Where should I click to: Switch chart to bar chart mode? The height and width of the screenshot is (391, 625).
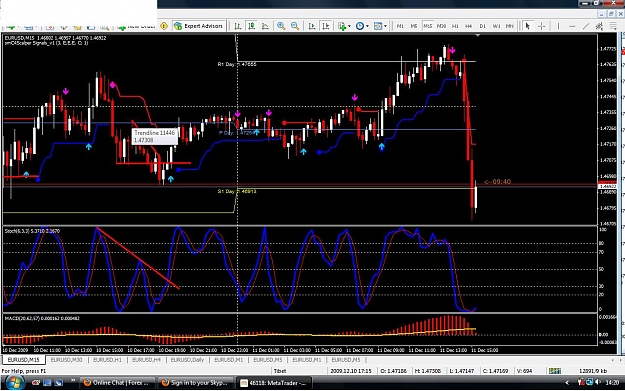tap(238, 26)
